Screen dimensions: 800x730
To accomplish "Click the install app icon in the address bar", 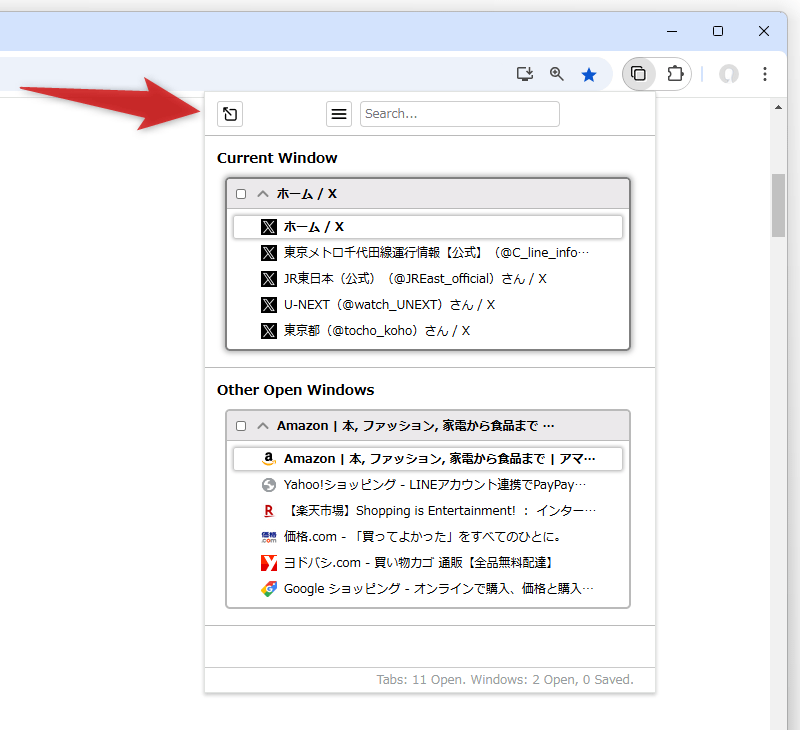I will pyautogui.click(x=524, y=74).
